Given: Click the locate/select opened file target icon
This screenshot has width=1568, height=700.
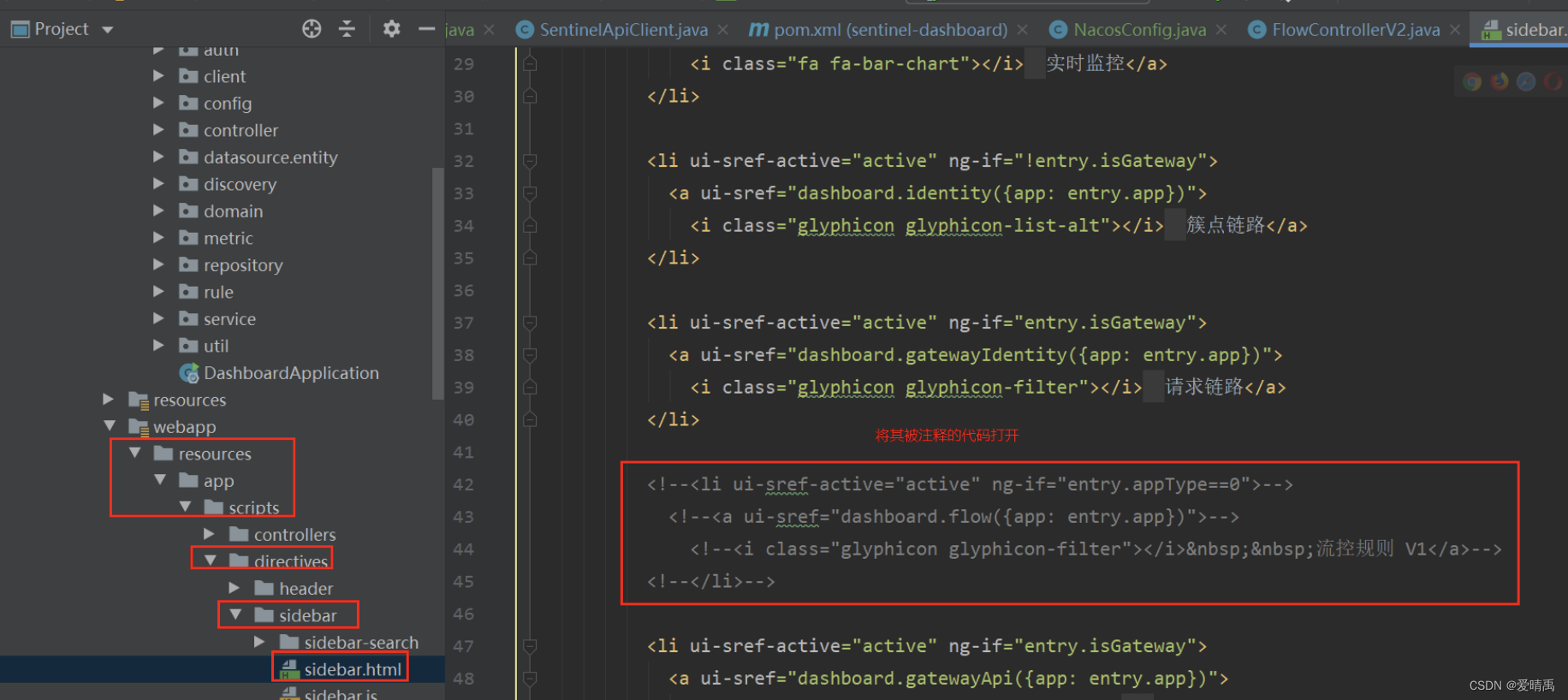Looking at the screenshot, I should click(312, 29).
